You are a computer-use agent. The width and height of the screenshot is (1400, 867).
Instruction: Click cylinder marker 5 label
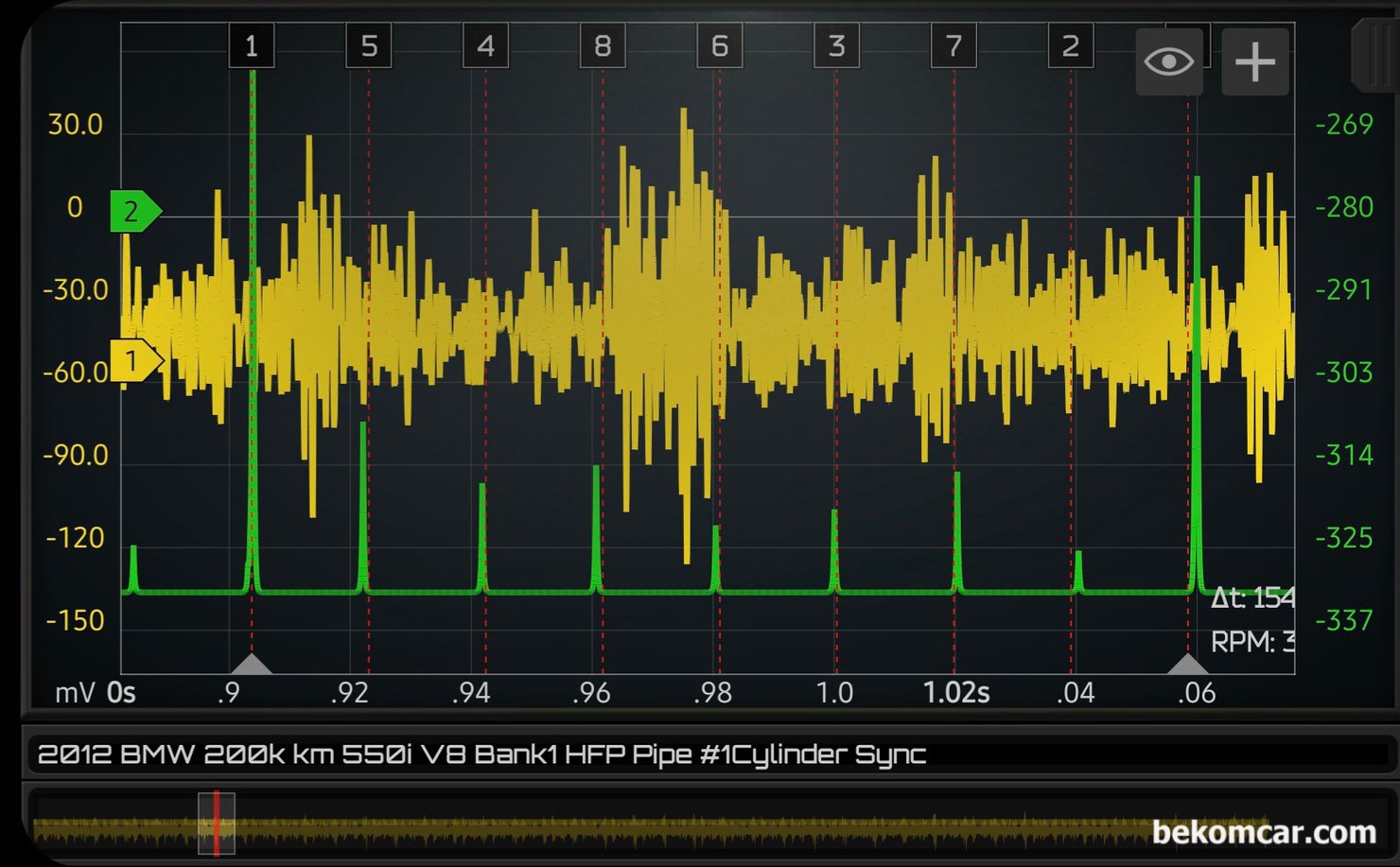[369, 46]
